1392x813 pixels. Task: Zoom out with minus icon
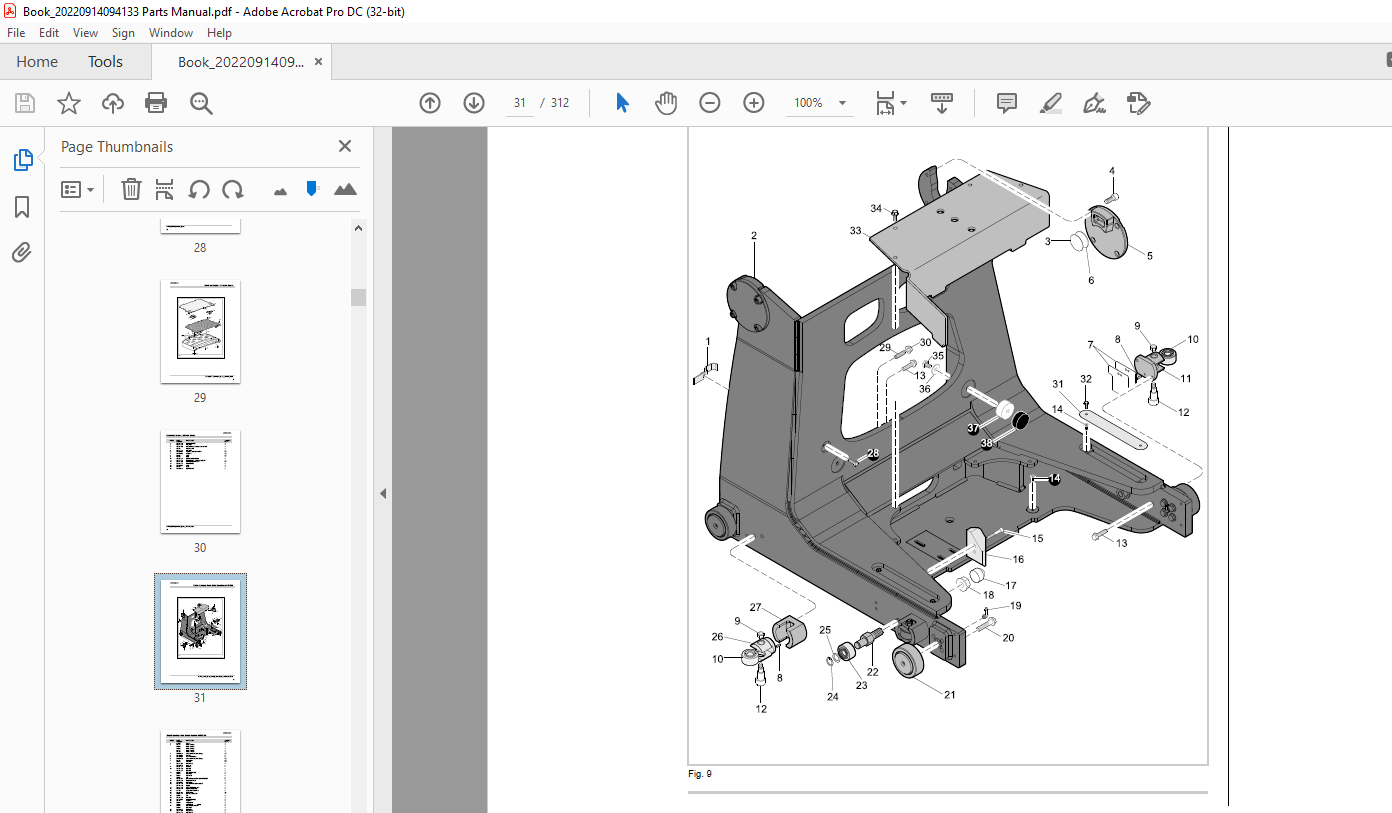point(710,103)
